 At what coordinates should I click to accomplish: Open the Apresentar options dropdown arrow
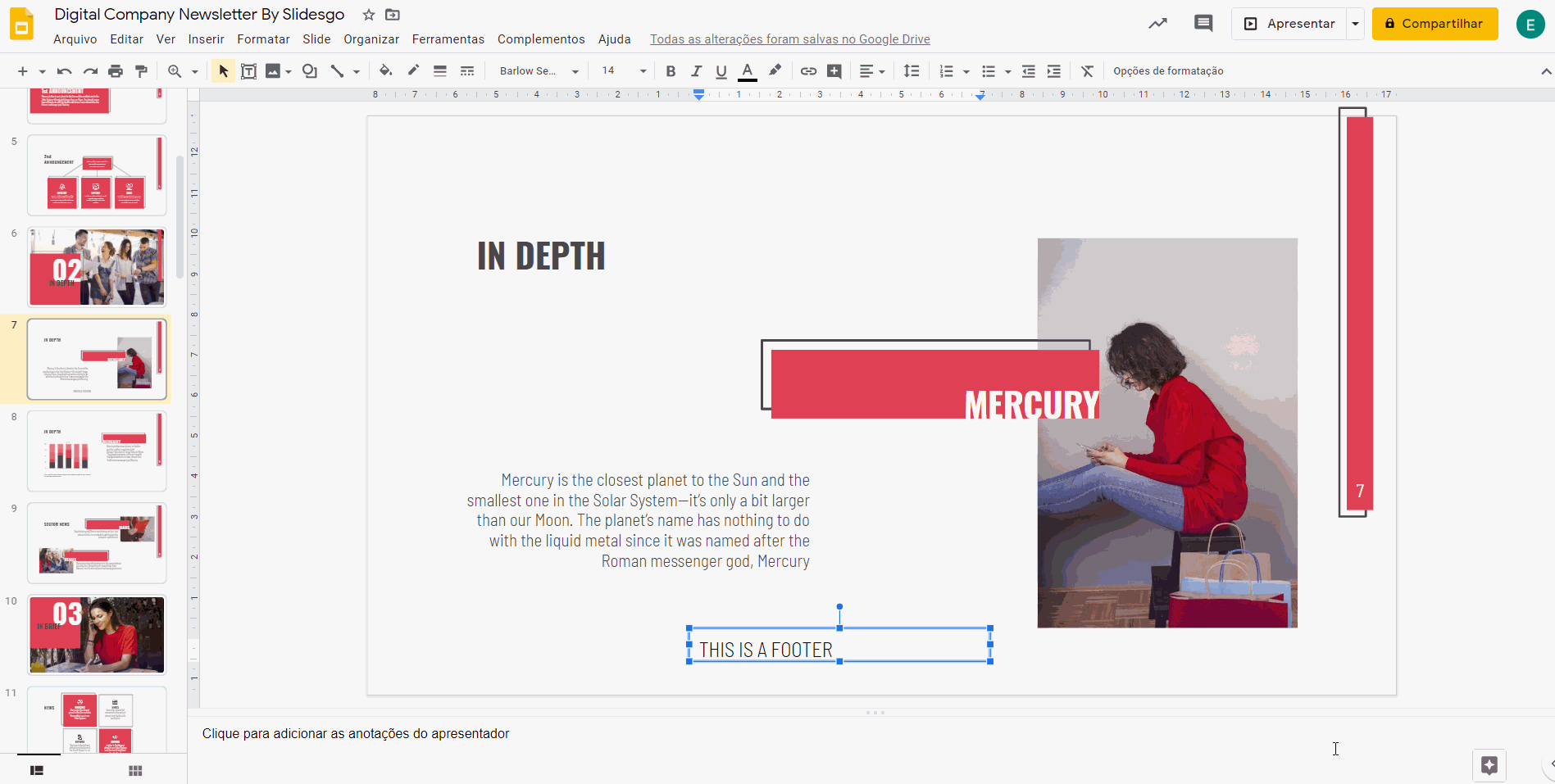[x=1356, y=24]
